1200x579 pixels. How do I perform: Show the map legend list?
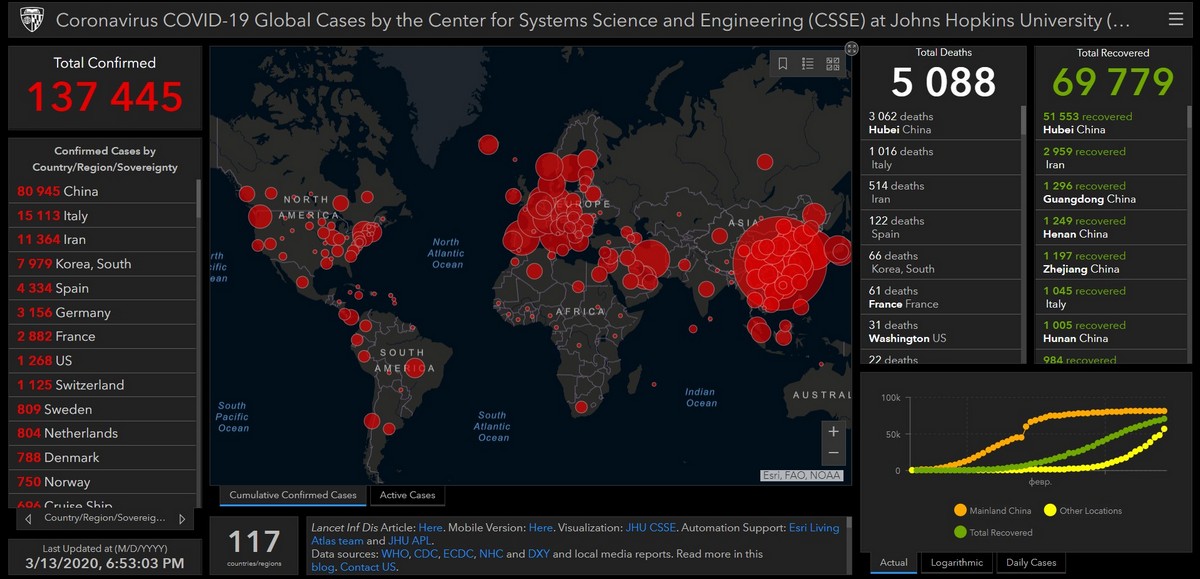(x=808, y=64)
